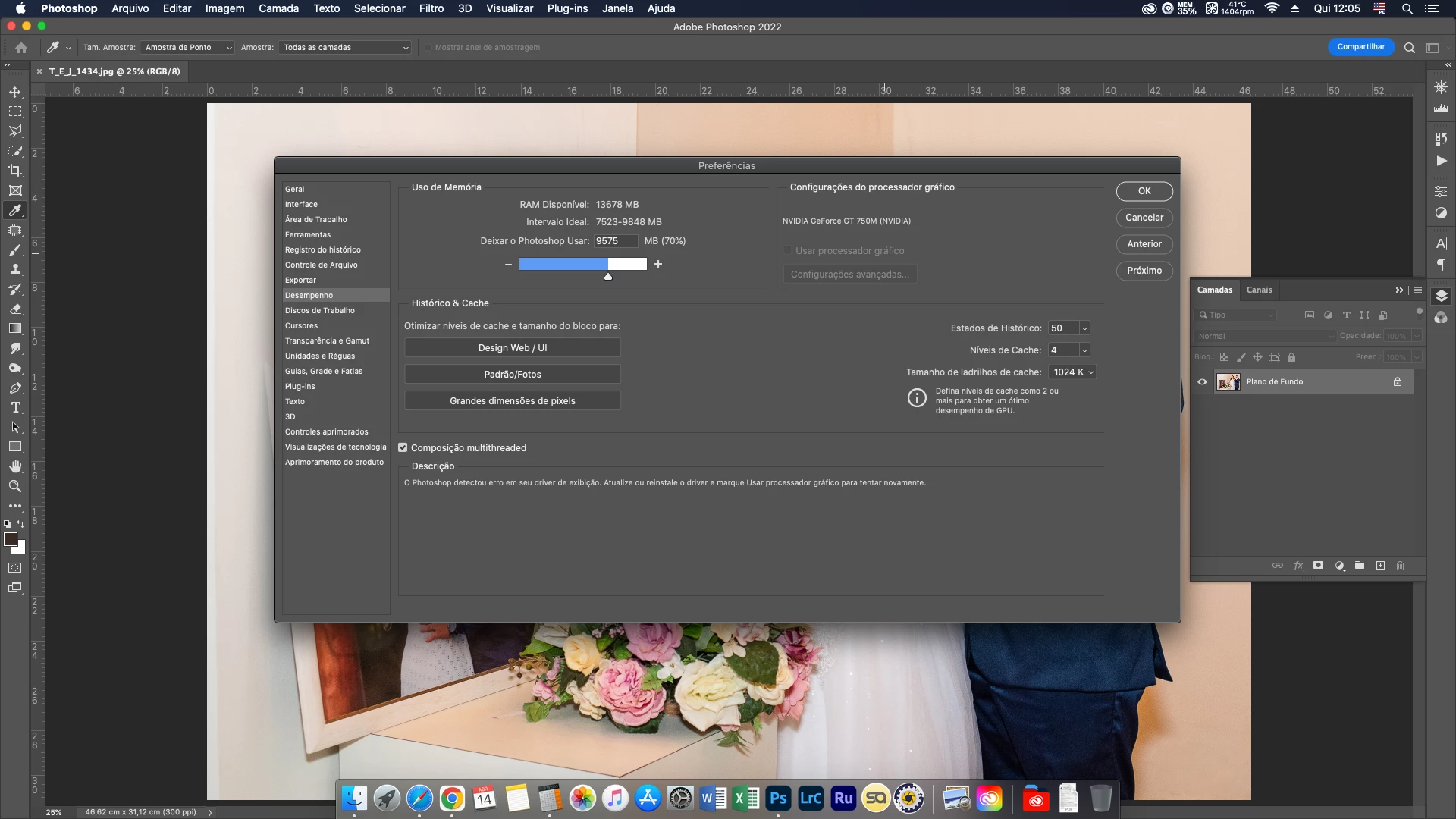Open the Tam. Amostra dropdown
This screenshot has width=1456, height=819.
click(x=187, y=47)
